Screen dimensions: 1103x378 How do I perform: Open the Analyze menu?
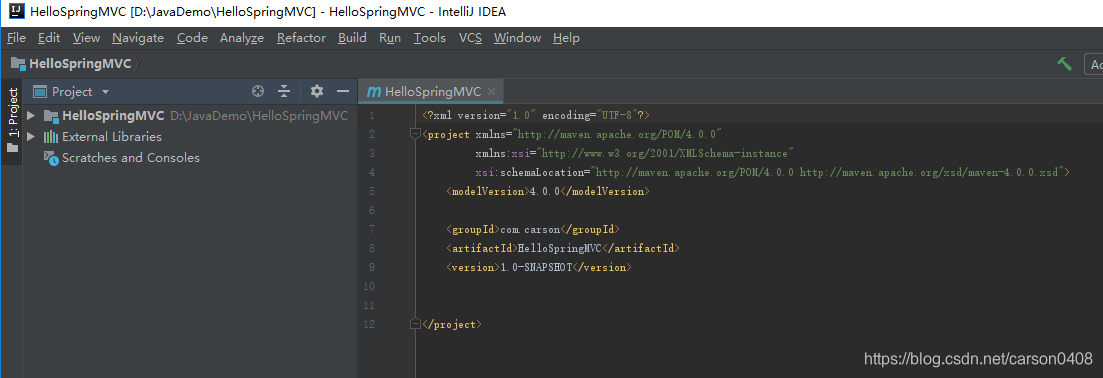(x=242, y=38)
